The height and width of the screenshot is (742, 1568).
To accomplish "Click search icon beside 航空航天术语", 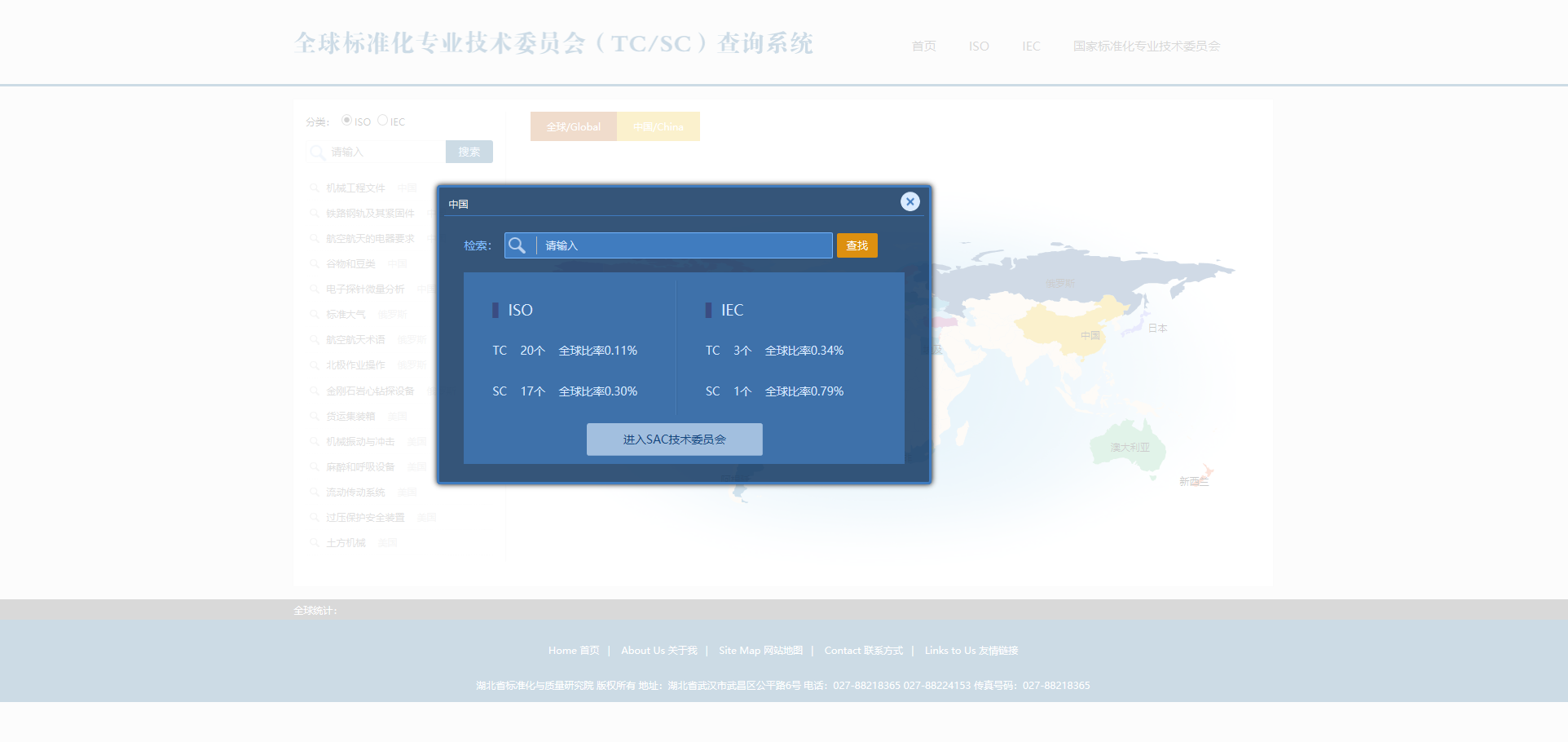I will tap(314, 340).
